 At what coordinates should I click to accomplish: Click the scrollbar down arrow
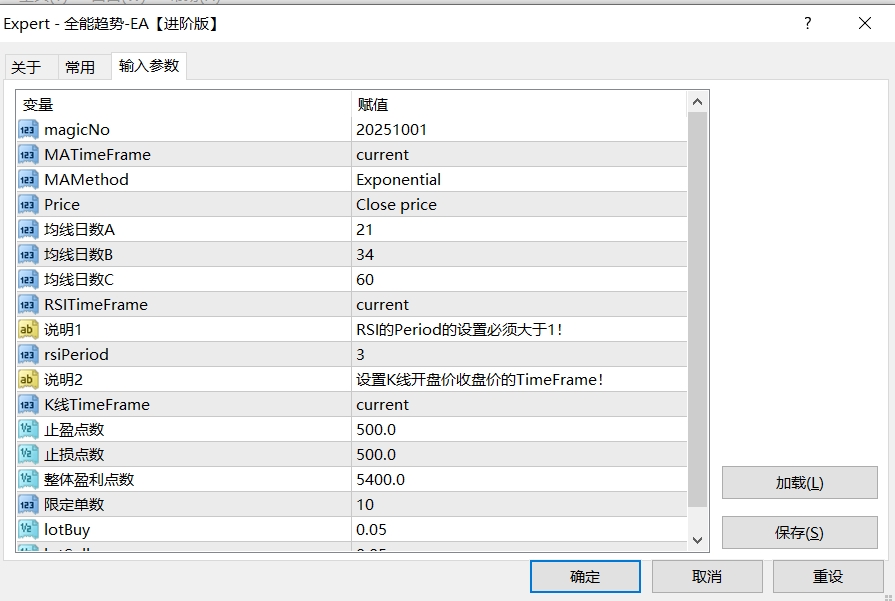[x=698, y=539]
